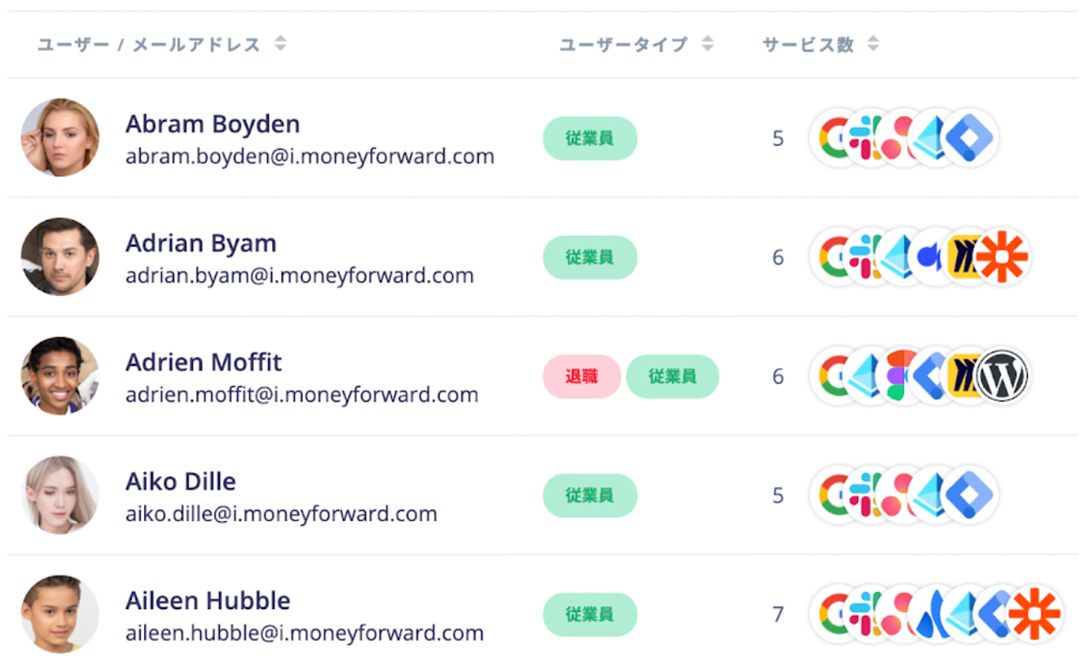Click the Slack icon in Aileen Hubble's row

(x=864, y=615)
